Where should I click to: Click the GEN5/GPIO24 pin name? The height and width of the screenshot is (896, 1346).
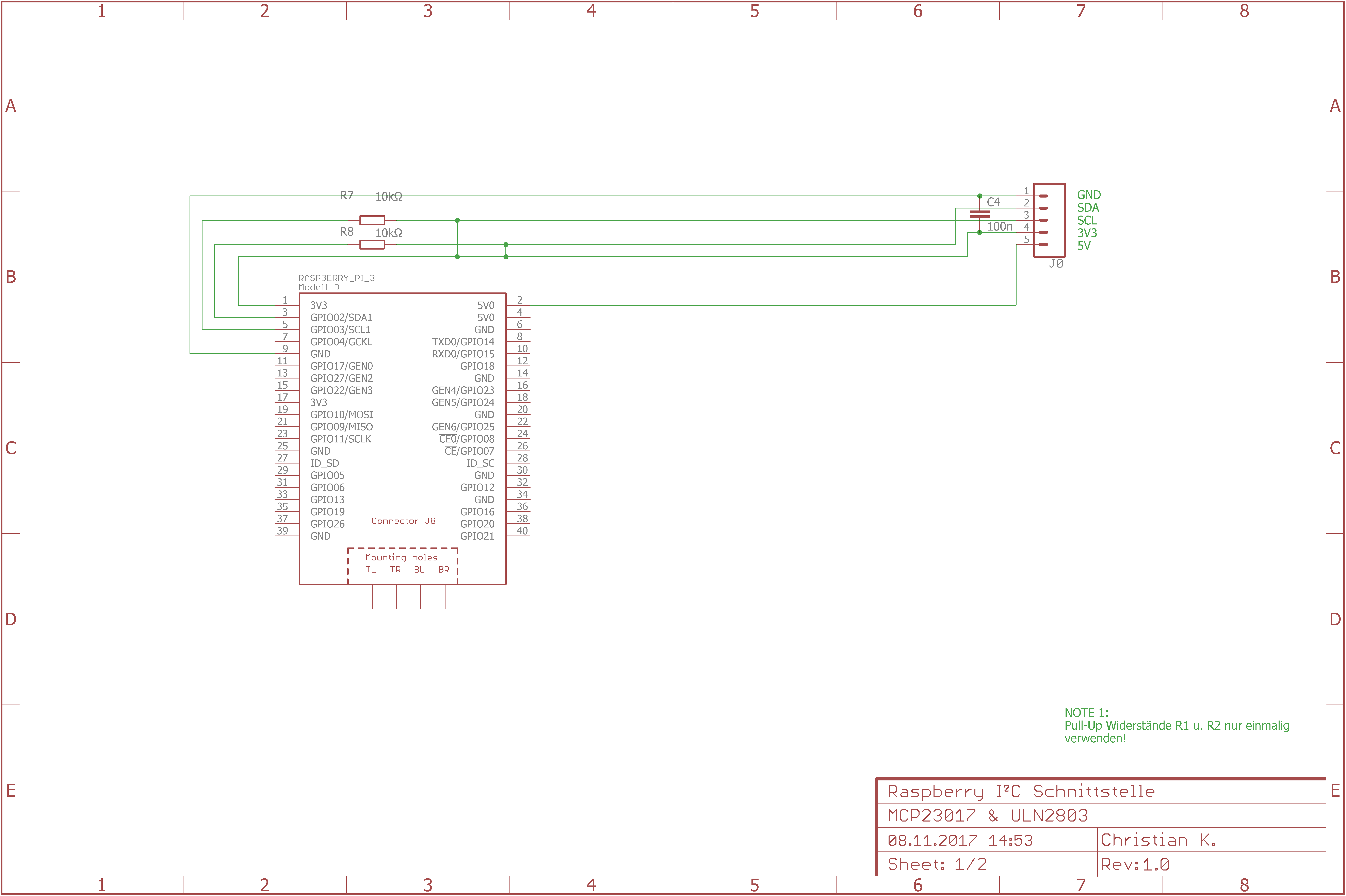(x=463, y=403)
